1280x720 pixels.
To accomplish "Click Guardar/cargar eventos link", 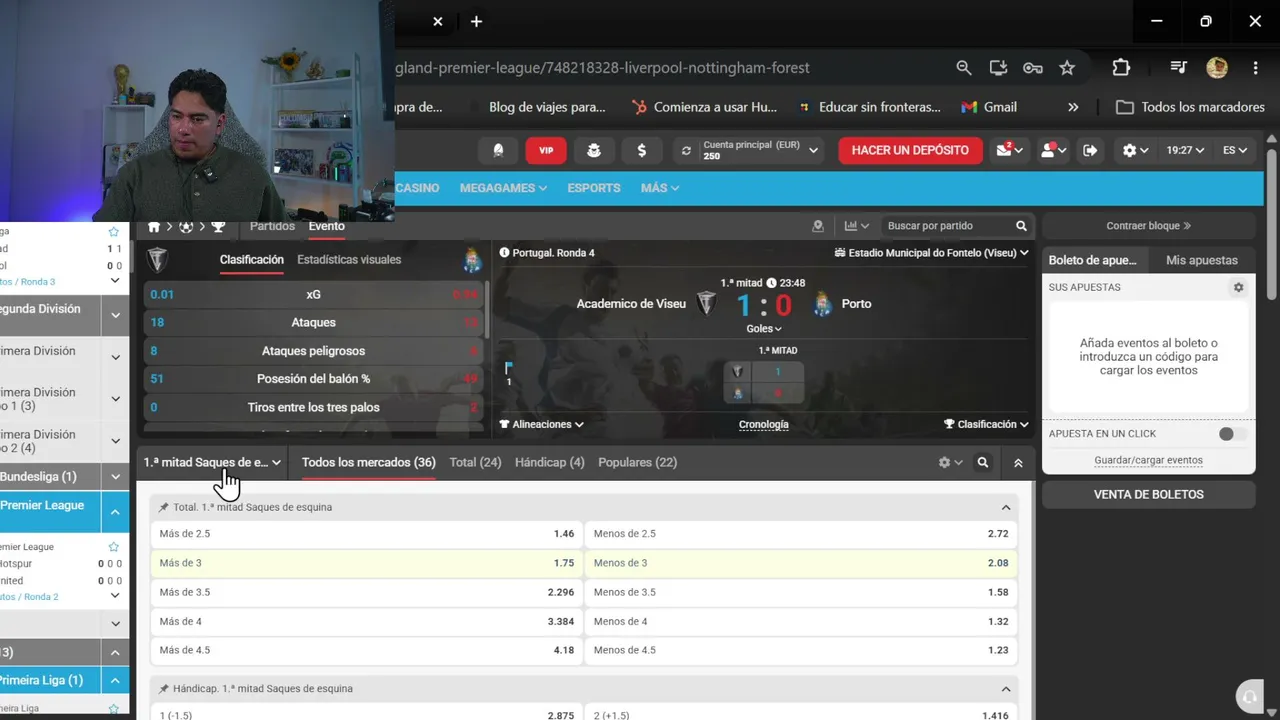I will pos(1148,461).
